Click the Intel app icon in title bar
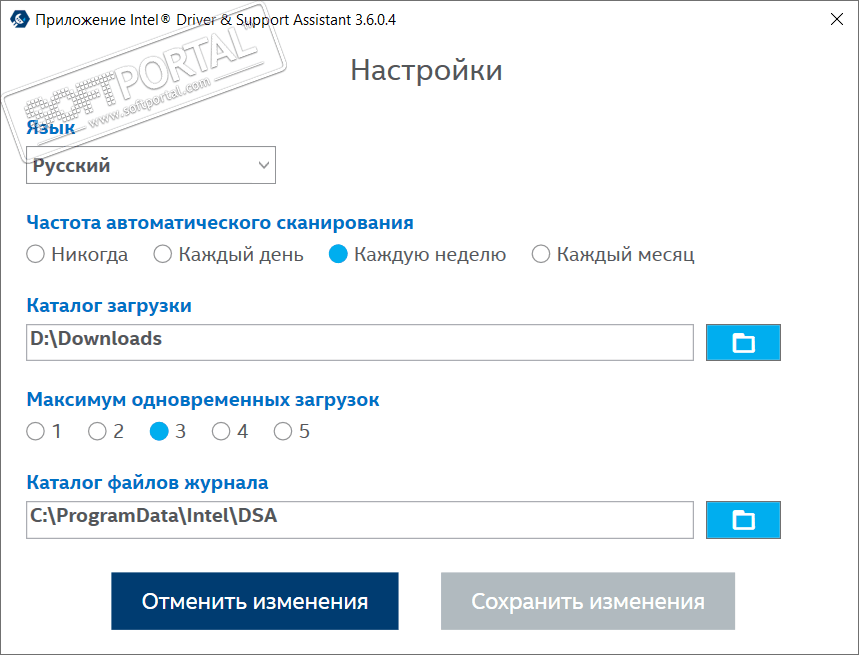 click(x=20, y=20)
